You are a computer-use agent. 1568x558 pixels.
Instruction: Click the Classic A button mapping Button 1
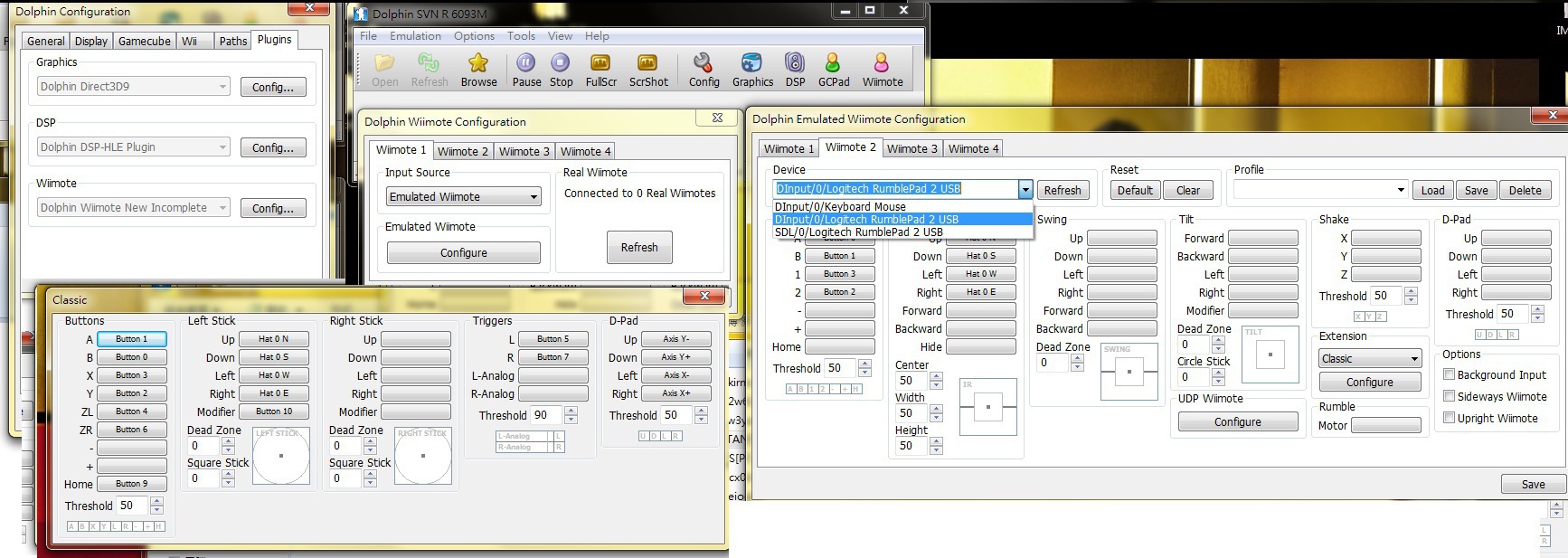coord(132,339)
